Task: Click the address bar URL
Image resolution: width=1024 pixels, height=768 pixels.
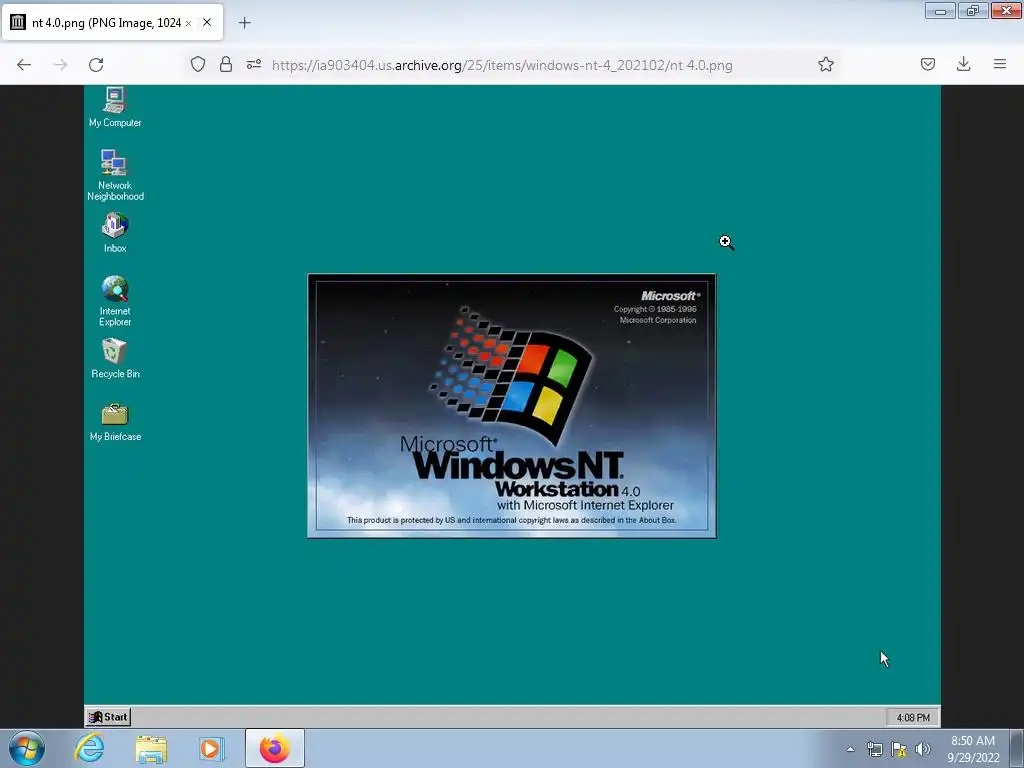Action: coord(502,65)
